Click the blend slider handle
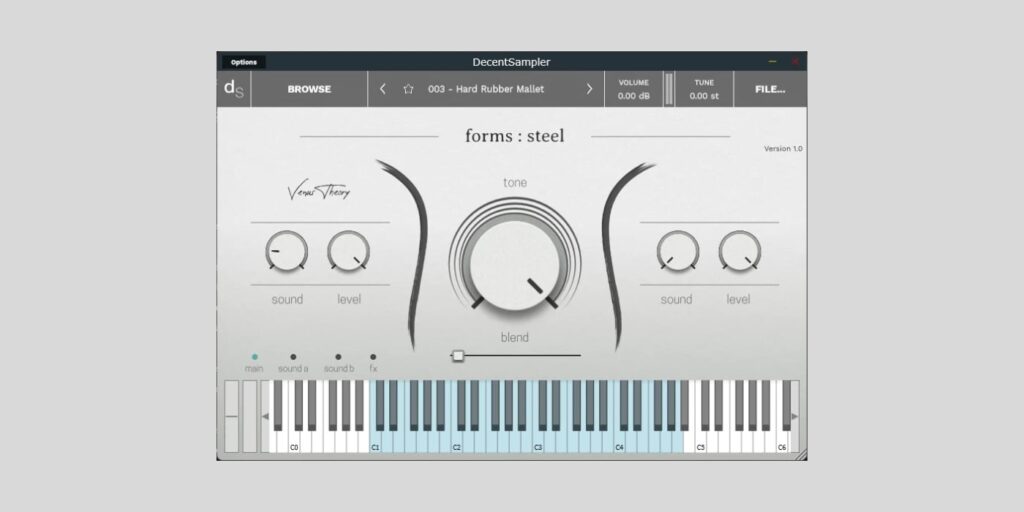1024x512 pixels. [x=458, y=355]
